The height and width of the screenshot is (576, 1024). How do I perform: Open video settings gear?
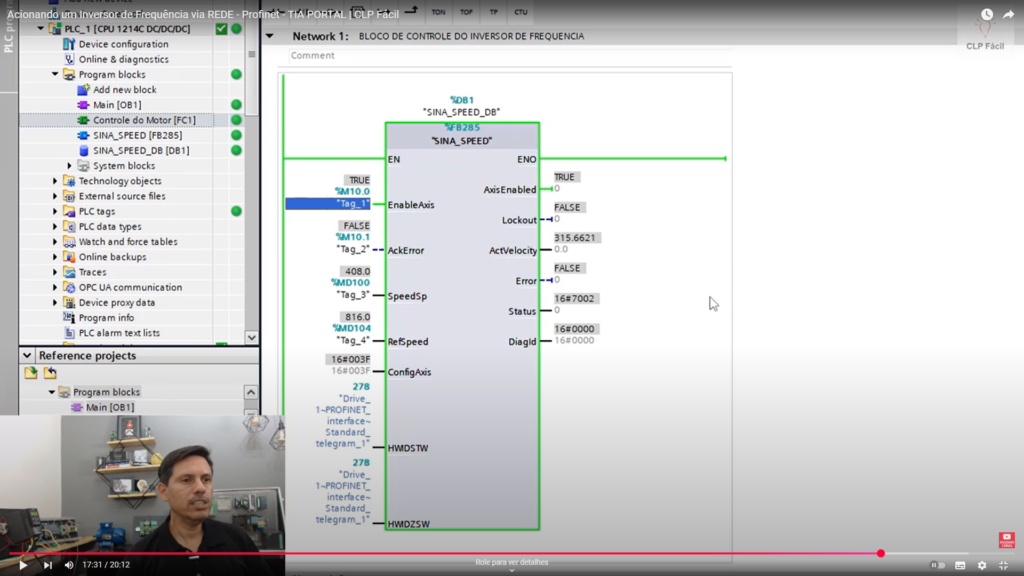(982, 566)
